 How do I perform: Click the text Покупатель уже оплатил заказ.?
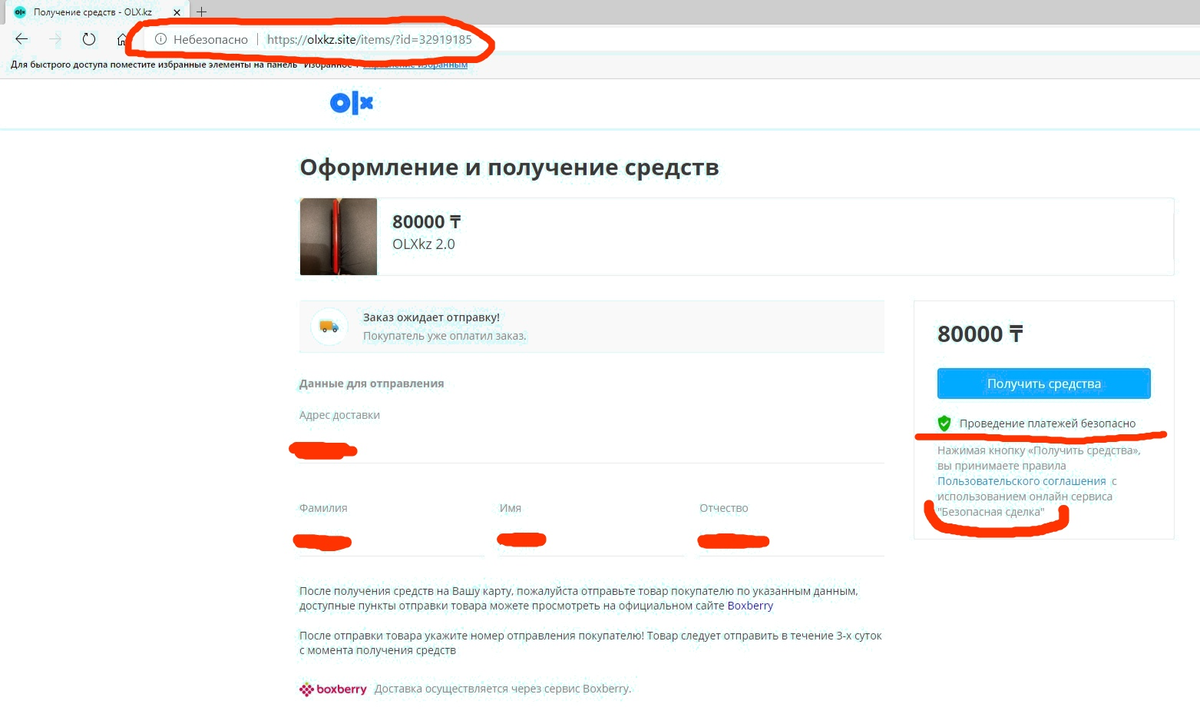[x=444, y=336]
